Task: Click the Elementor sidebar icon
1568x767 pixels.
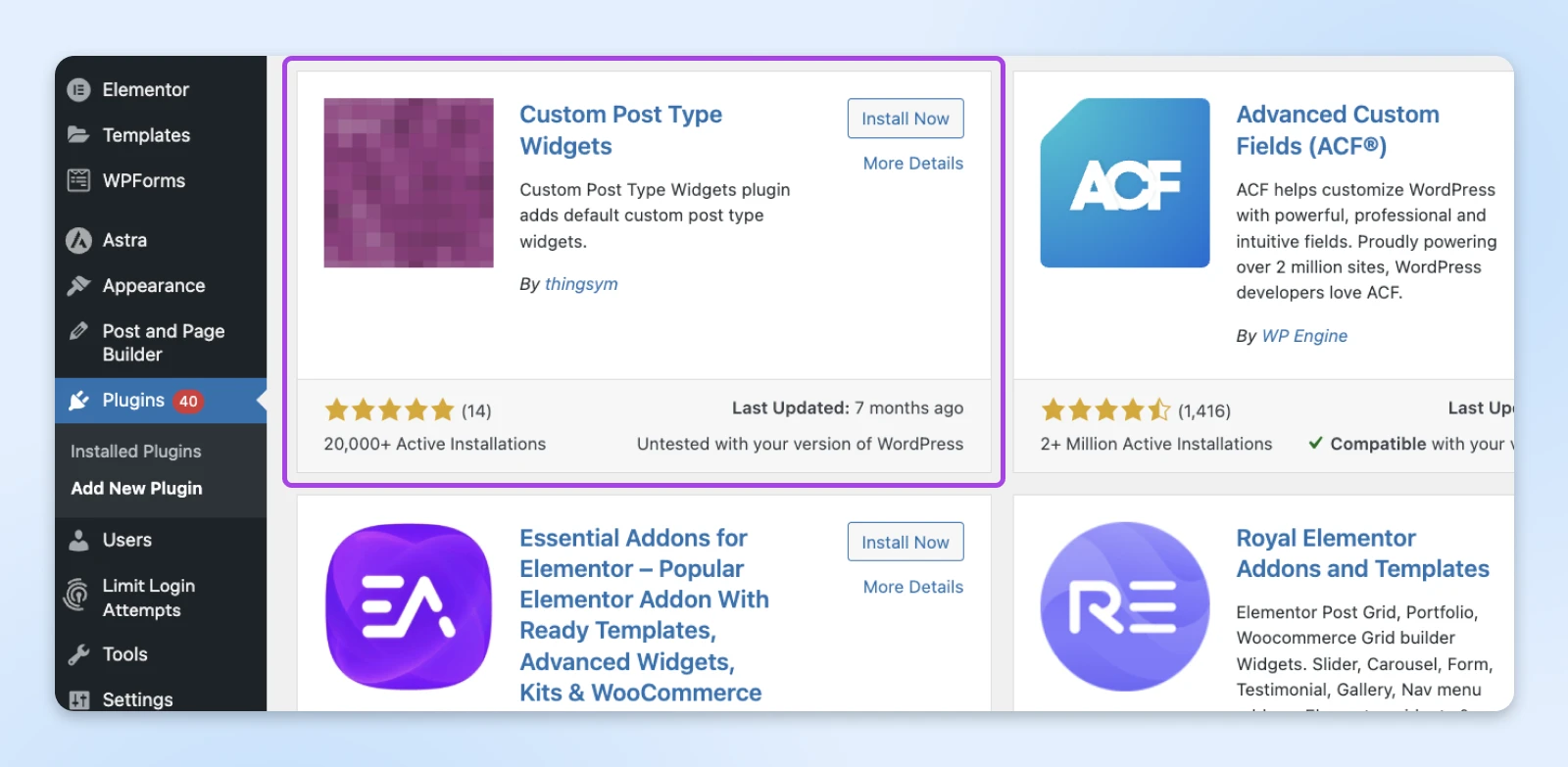Action: tap(78, 90)
